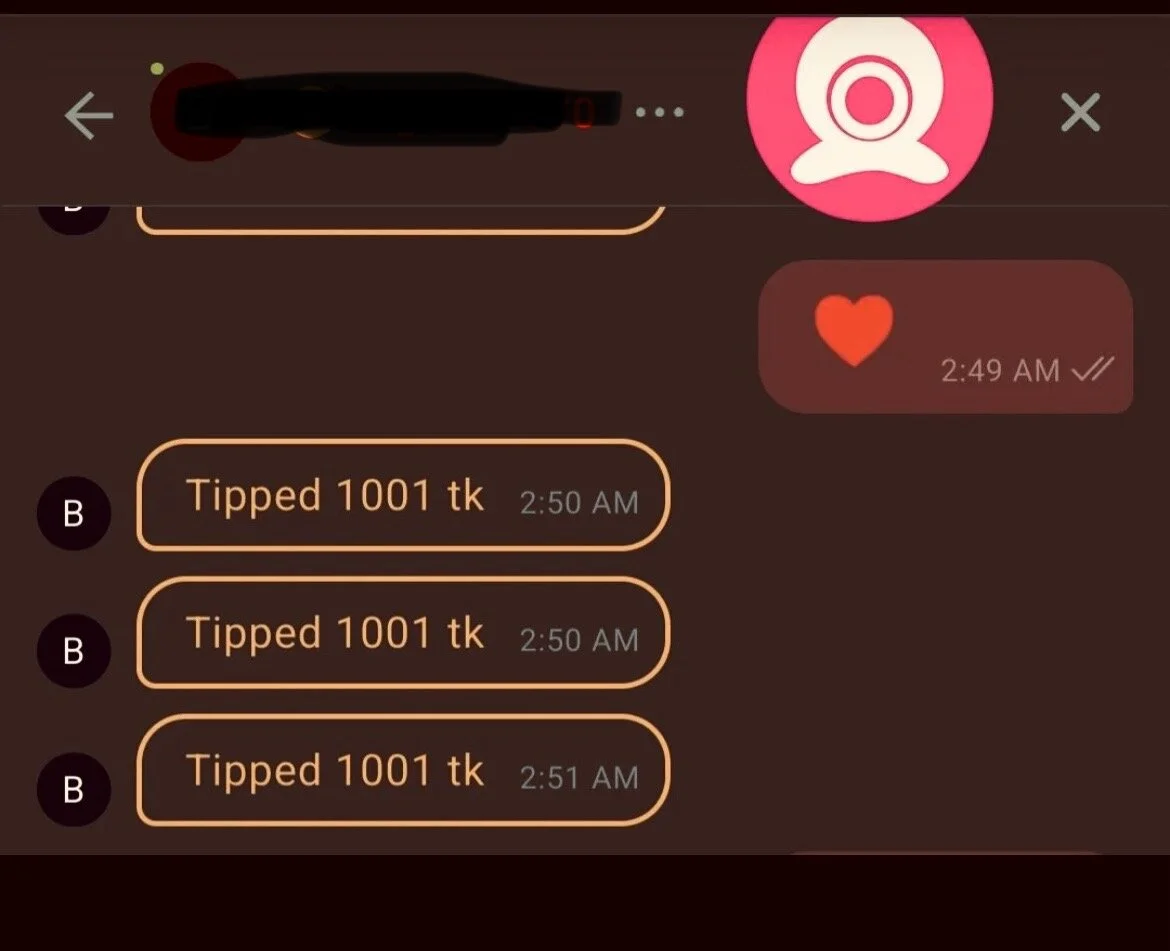Screen dimensions: 1170x951
Task: Close the chat with the X icon
Action: (x=1080, y=113)
